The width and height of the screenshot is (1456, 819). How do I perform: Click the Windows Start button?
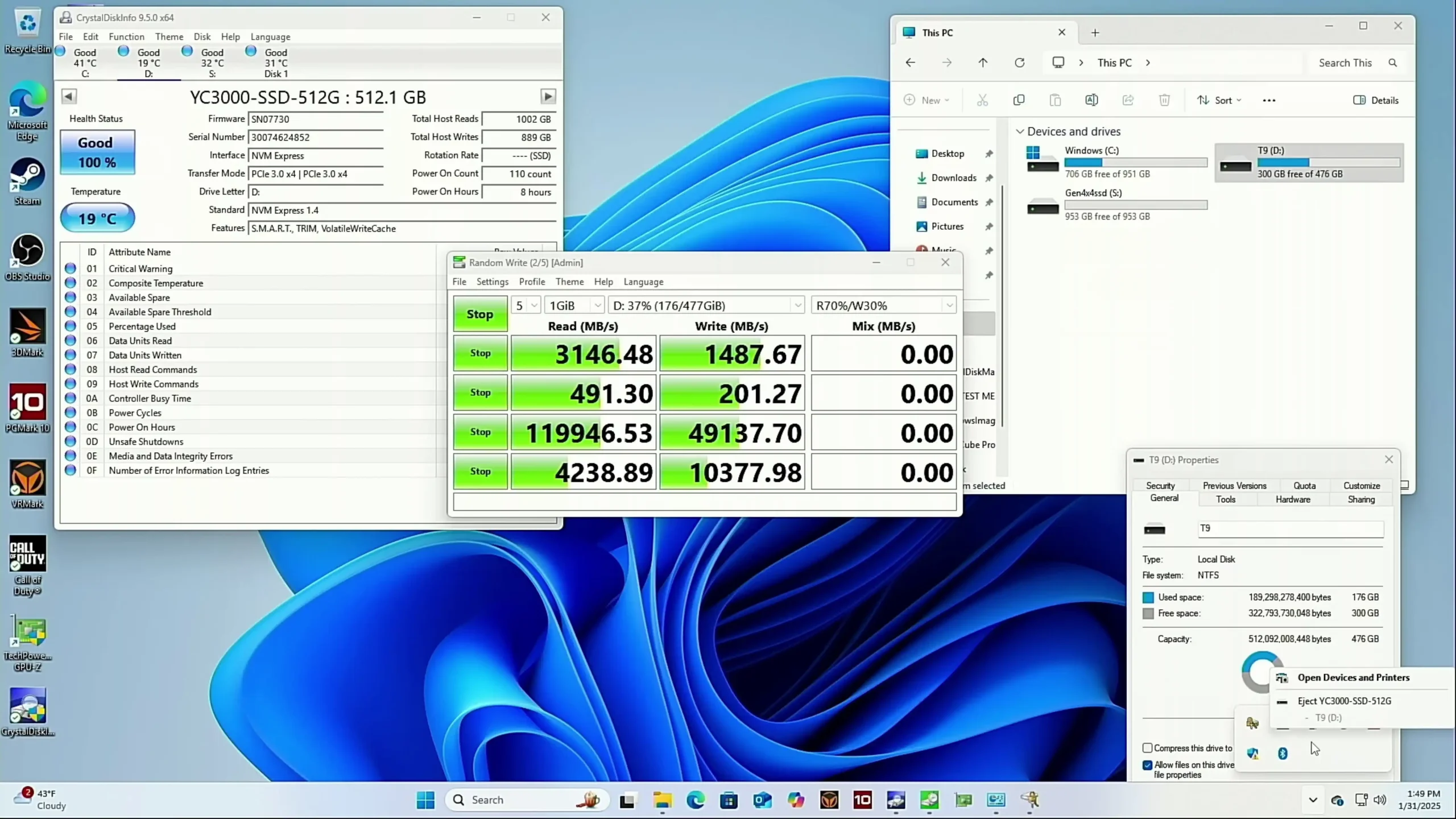pyautogui.click(x=425, y=800)
